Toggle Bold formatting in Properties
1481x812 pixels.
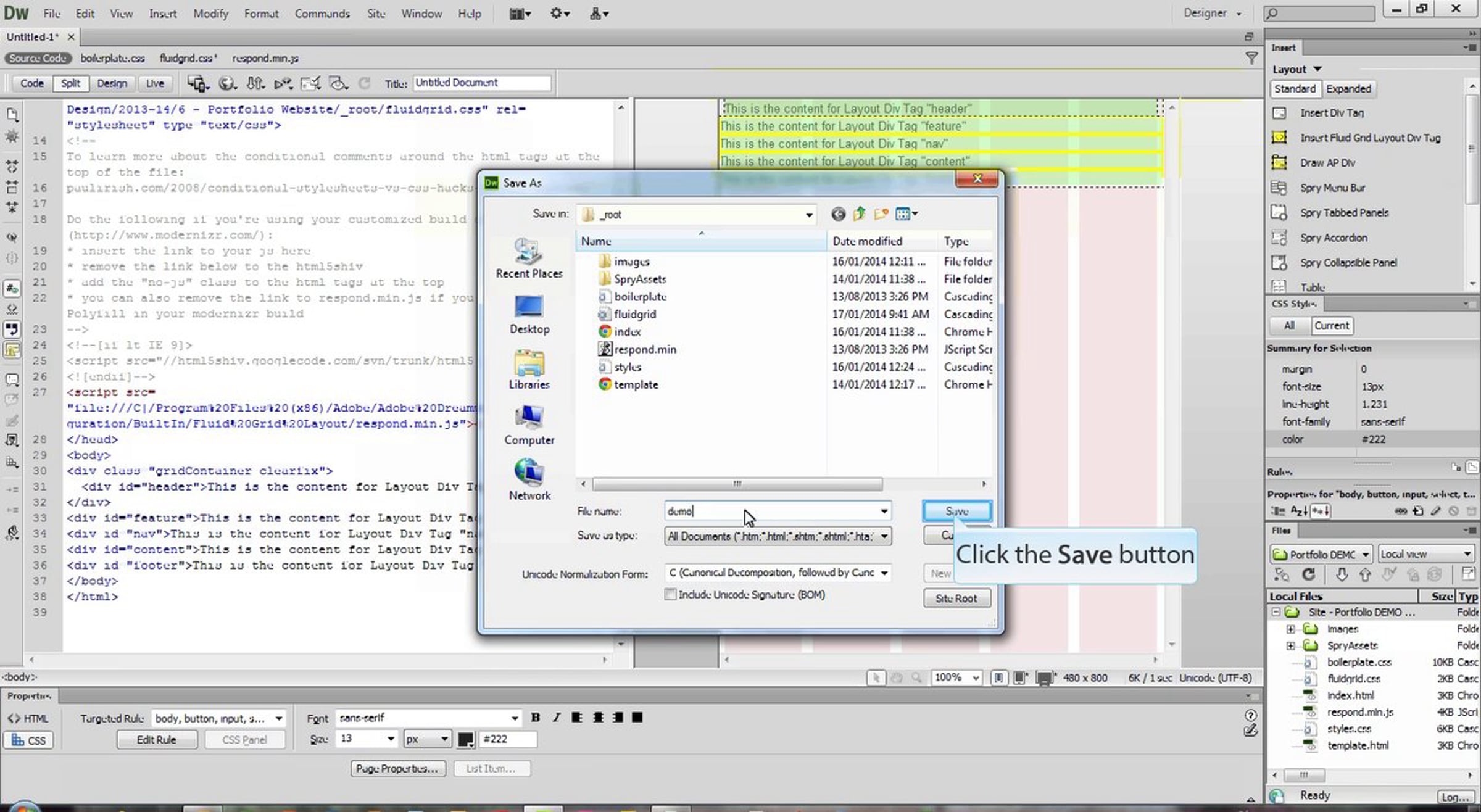point(535,718)
